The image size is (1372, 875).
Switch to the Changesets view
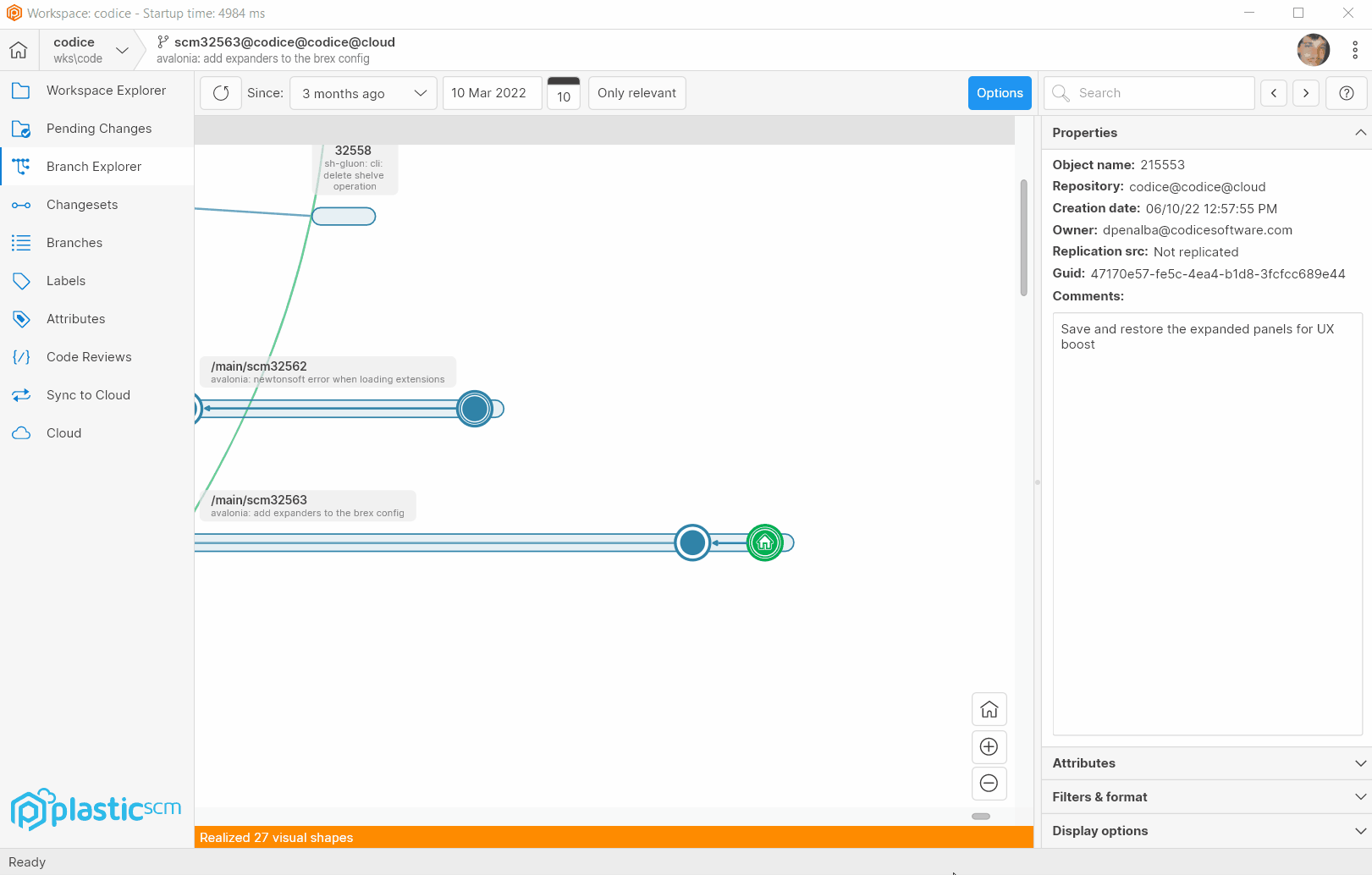point(82,205)
